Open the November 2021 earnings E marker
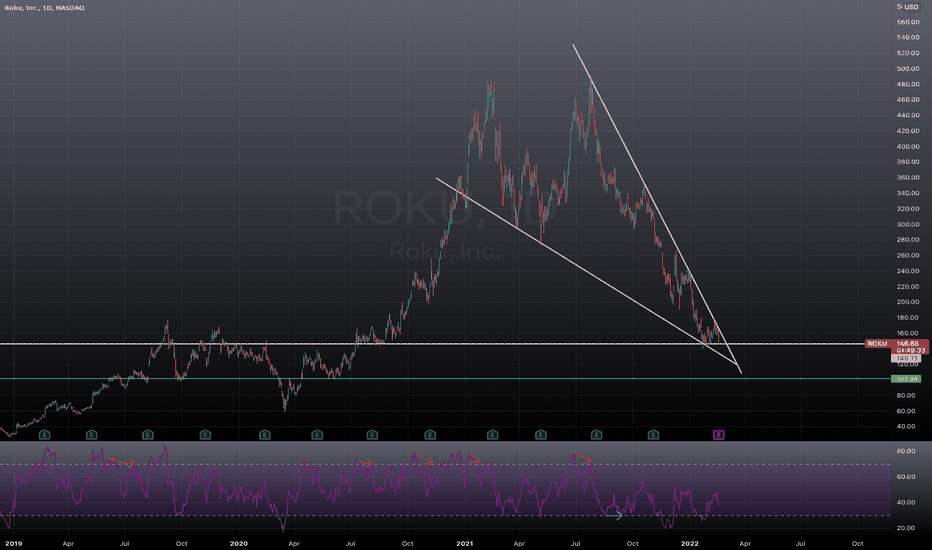Viewport: 932px width, 550px height. pyautogui.click(x=653, y=435)
